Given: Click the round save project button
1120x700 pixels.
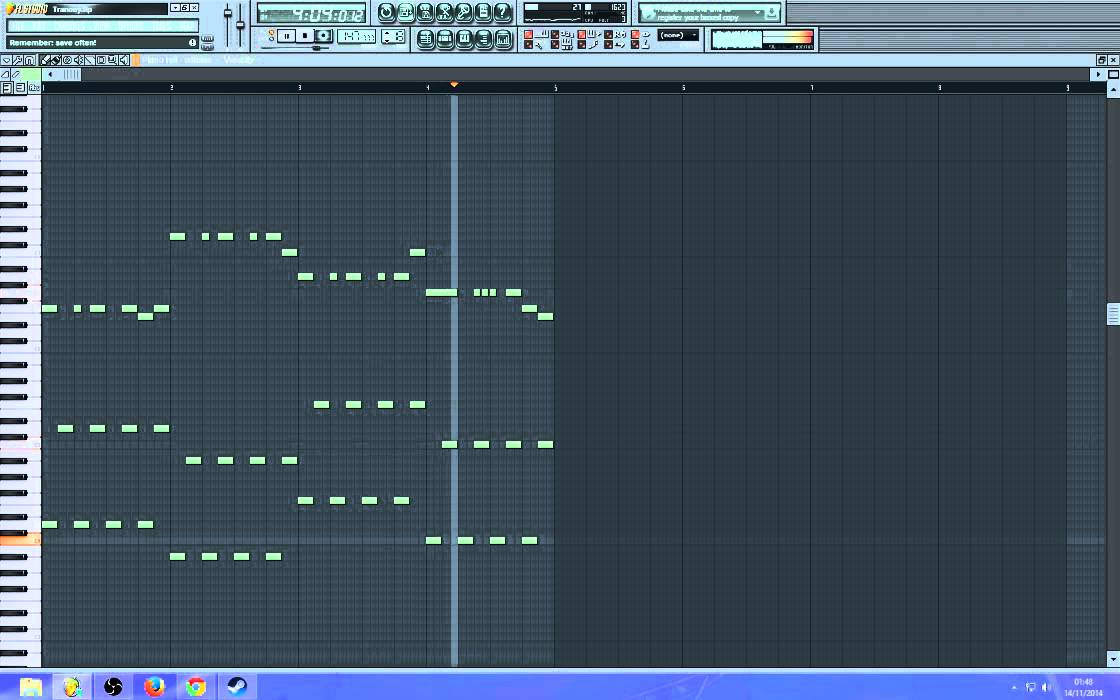Looking at the screenshot, I should pos(406,12).
